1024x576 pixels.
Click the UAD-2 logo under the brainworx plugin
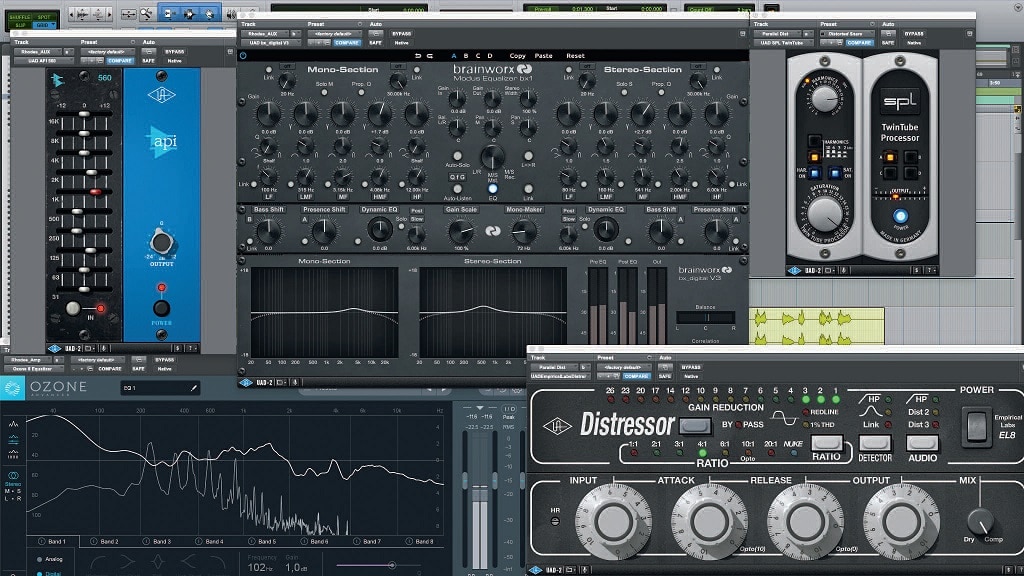[246, 383]
